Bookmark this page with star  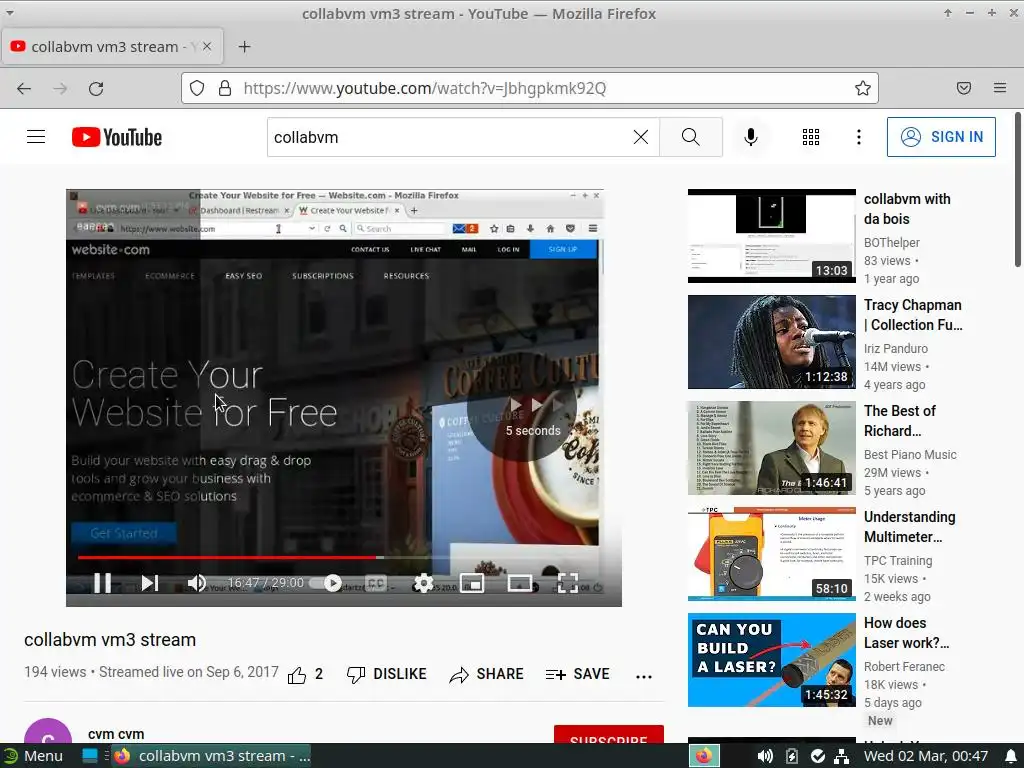[x=863, y=88]
